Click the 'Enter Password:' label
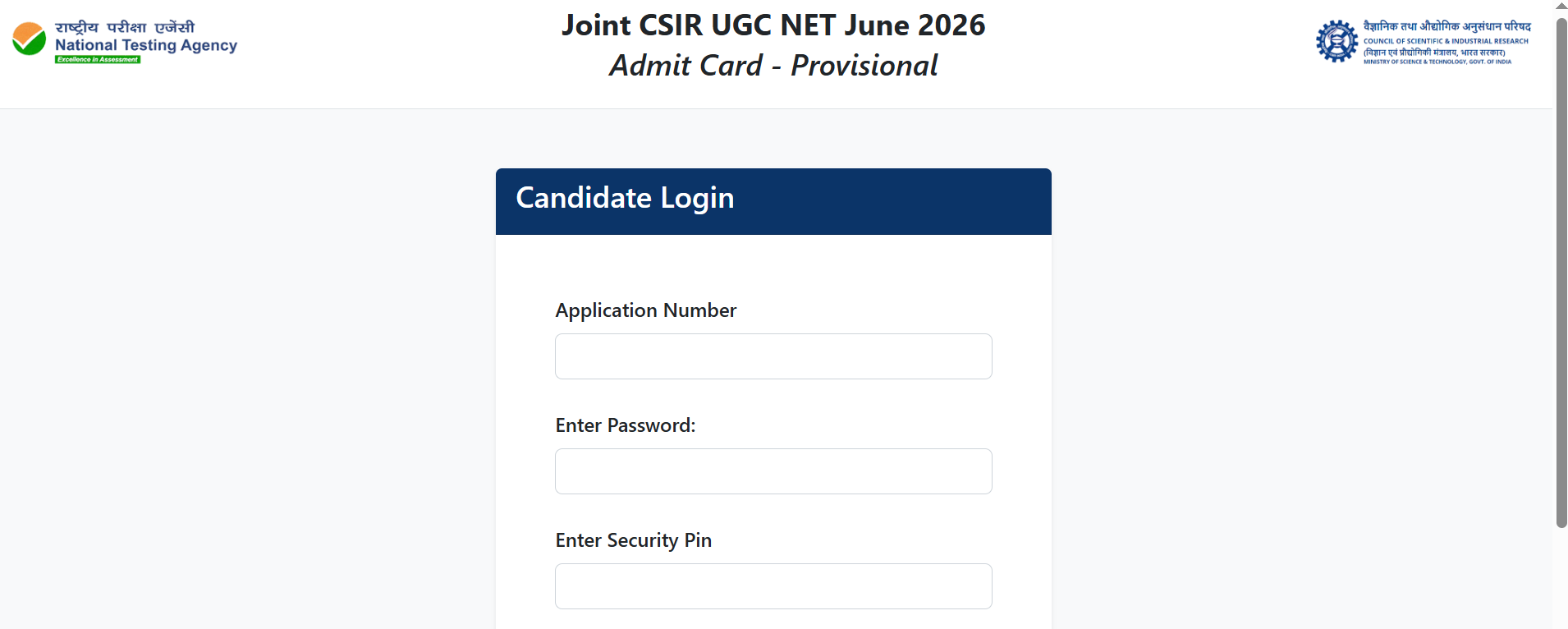This screenshot has width=1568, height=629. (625, 425)
